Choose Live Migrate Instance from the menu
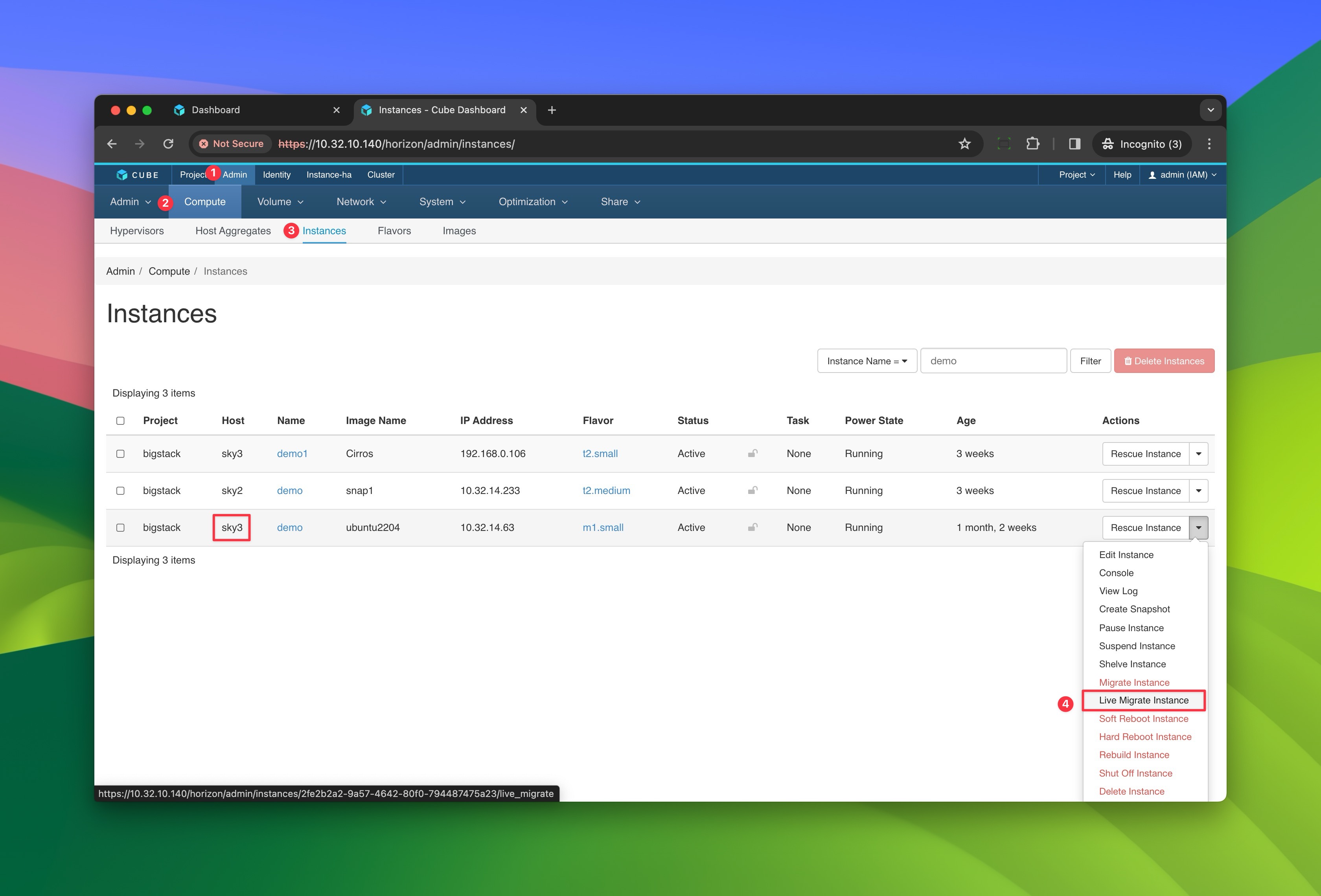This screenshot has width=1321, height=896. pyautogui.click(x=1144, y=701)
